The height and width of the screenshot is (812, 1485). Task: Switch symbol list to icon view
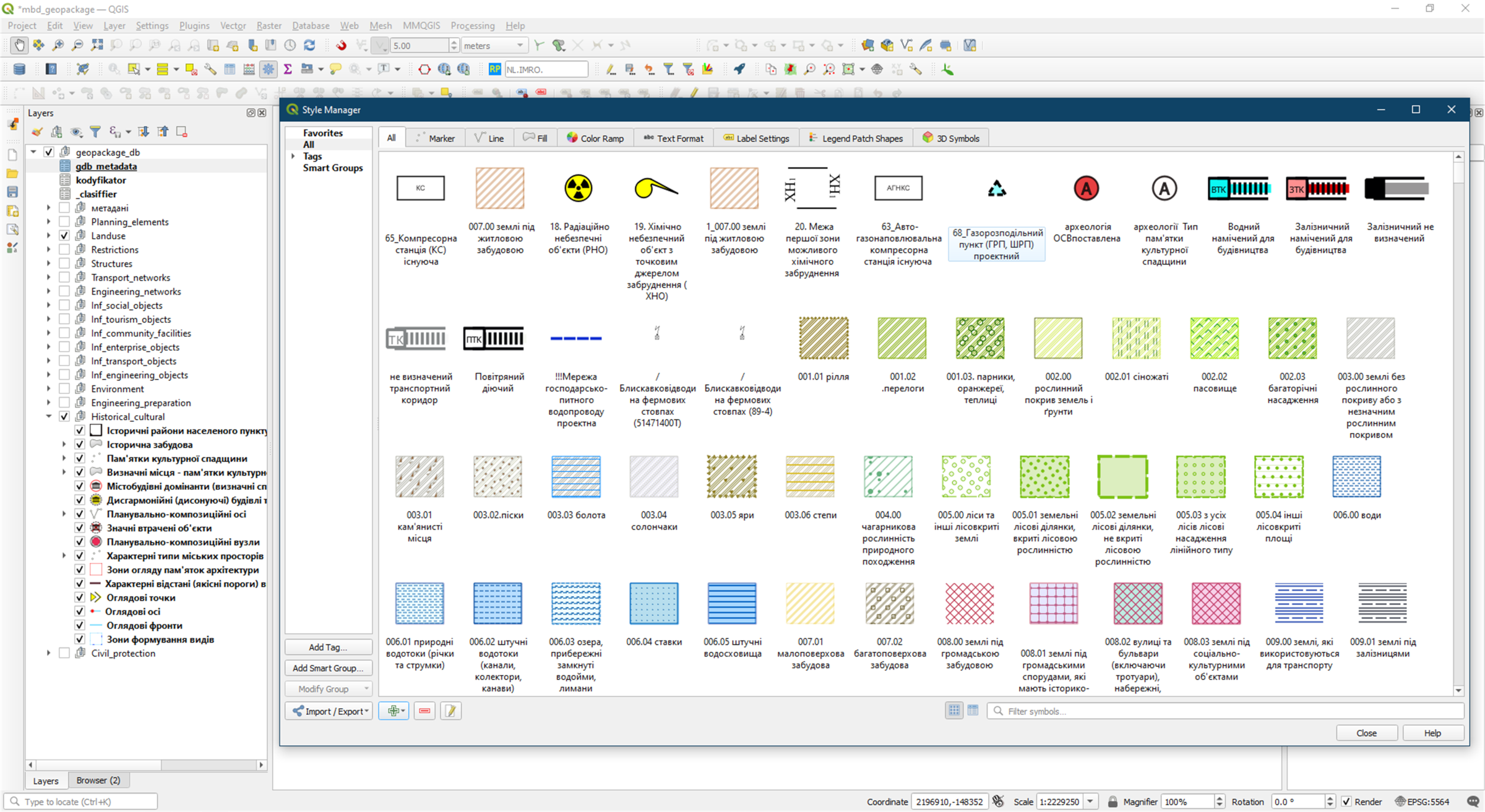point(953,711)
